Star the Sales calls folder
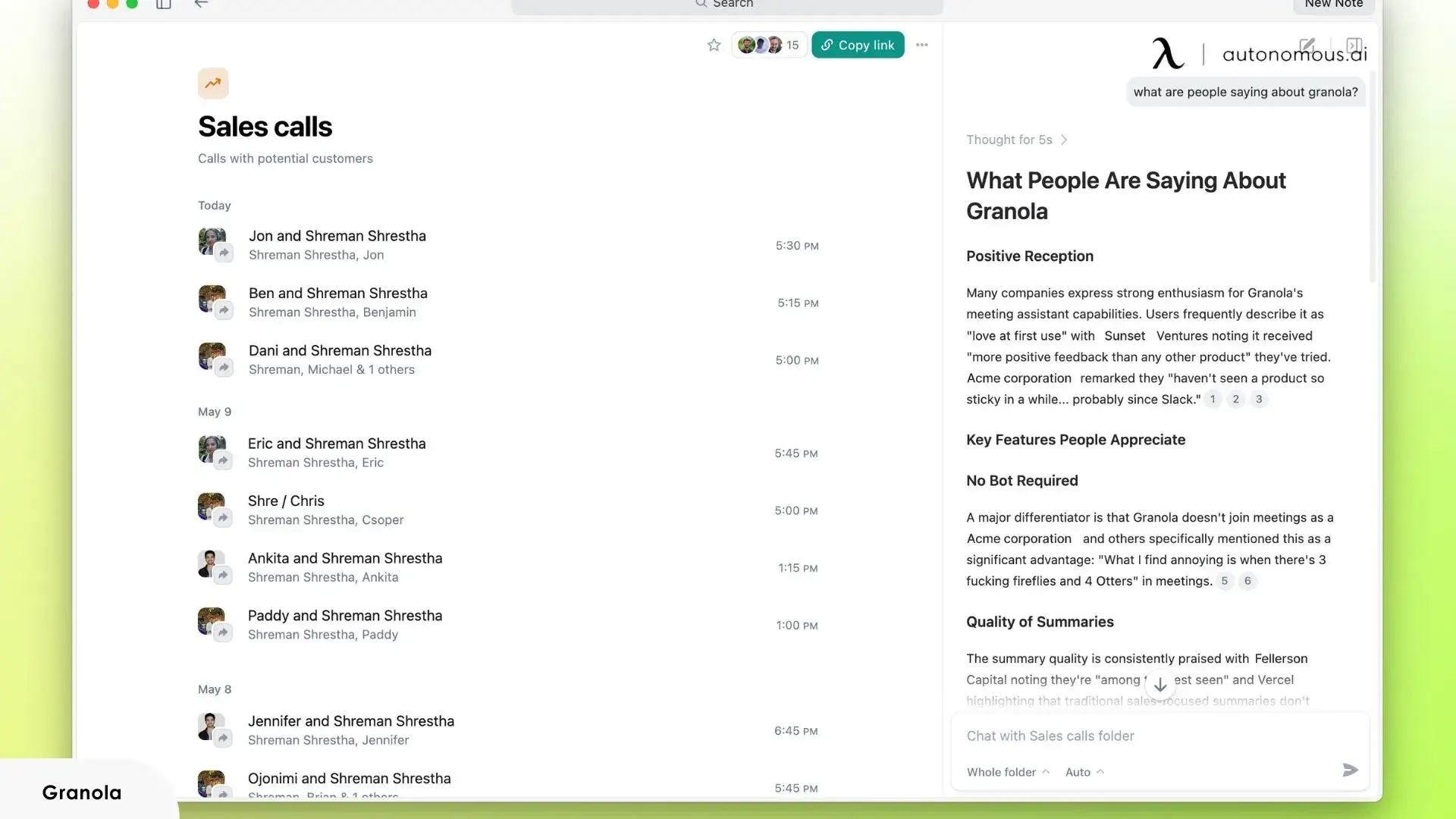Screen dimensions: 1456x819 pyautogui.click(x=714, y=45)
